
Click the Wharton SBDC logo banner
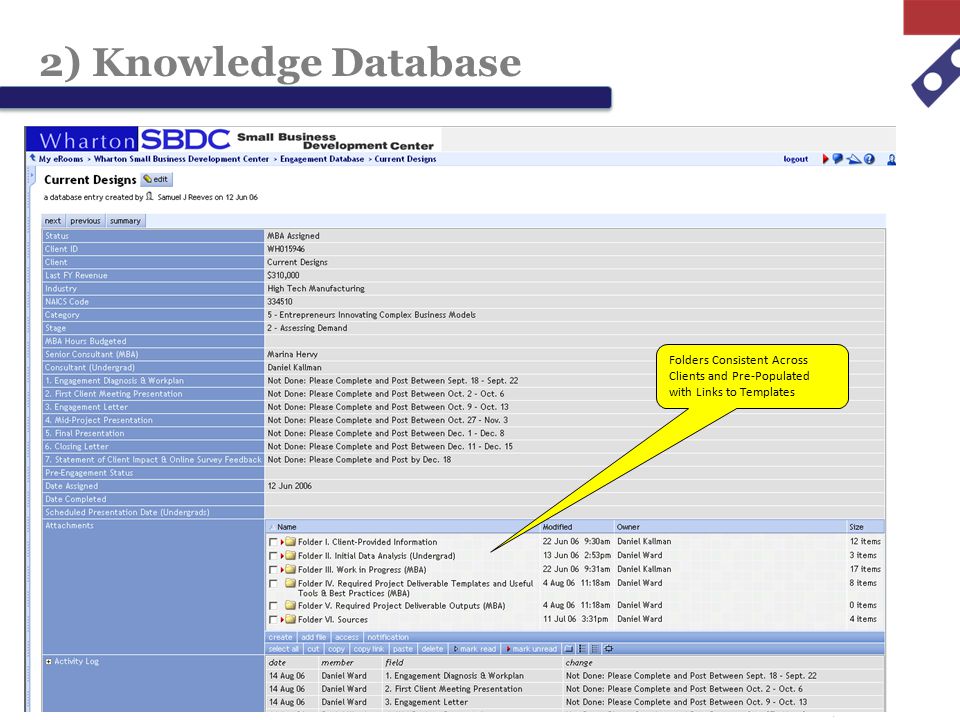[x=233, y=140]
